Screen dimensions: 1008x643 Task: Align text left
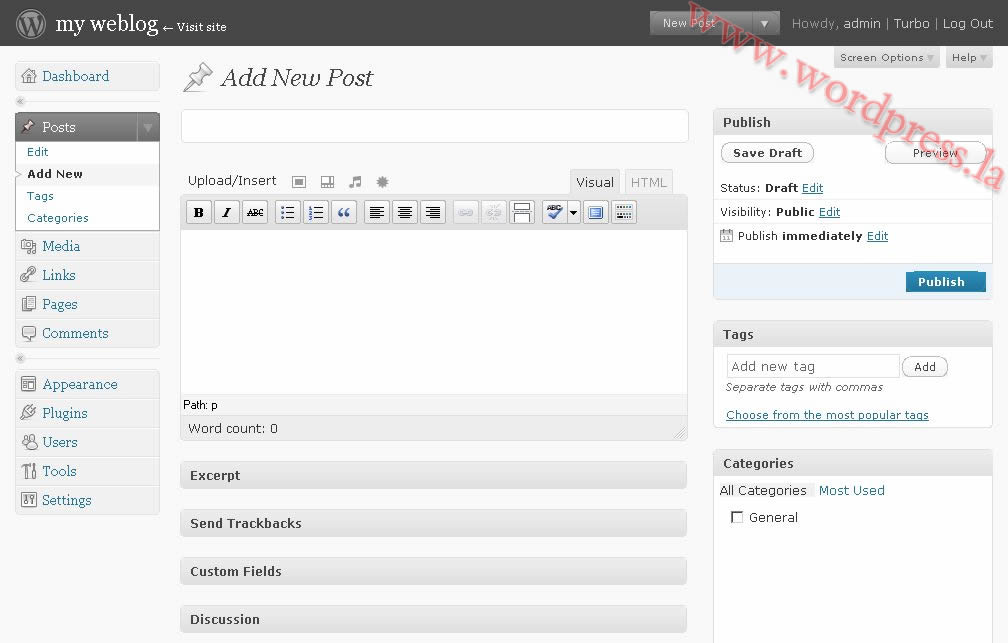click(377, 212)
